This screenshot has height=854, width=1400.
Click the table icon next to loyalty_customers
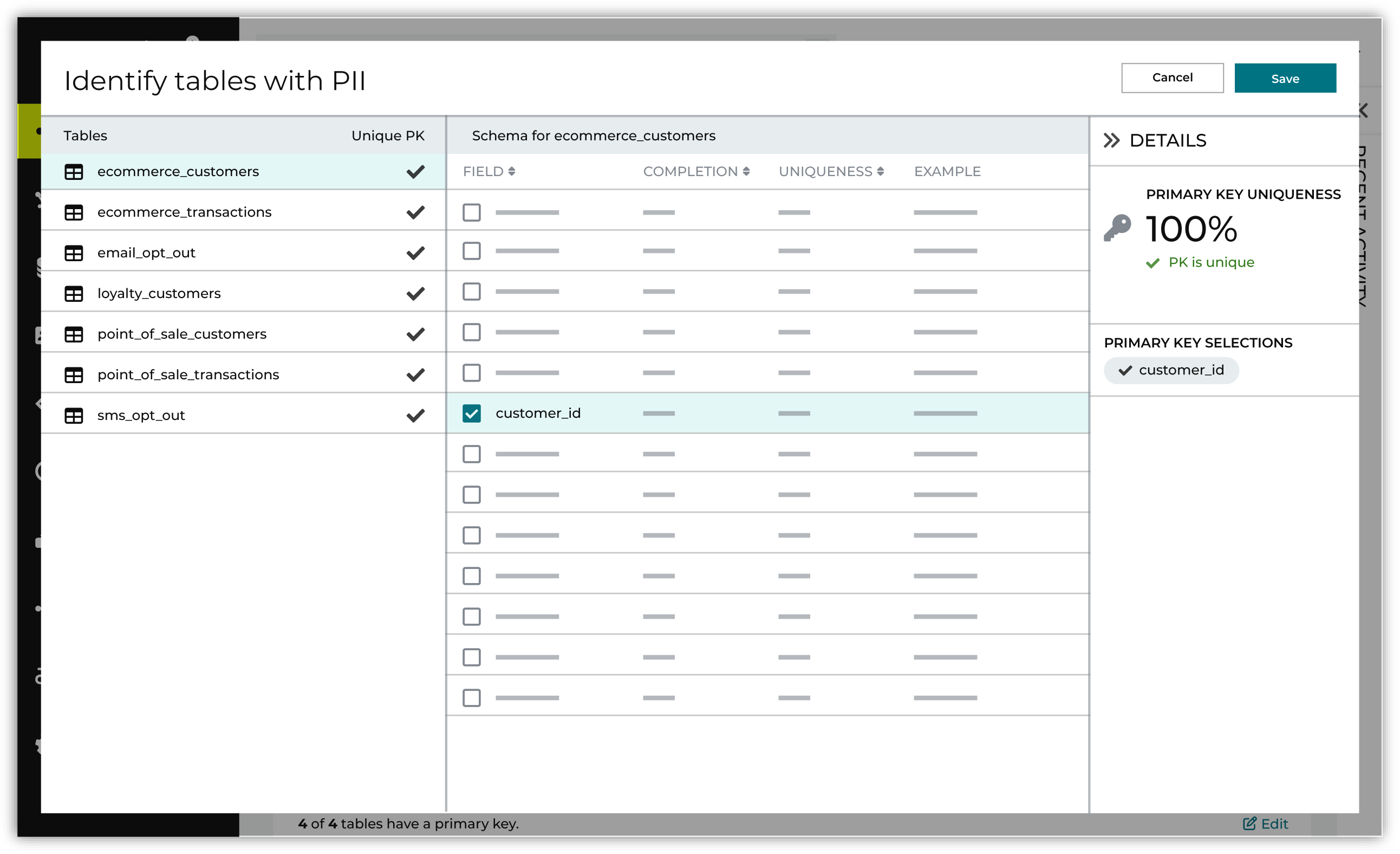[x=74, y=294]
